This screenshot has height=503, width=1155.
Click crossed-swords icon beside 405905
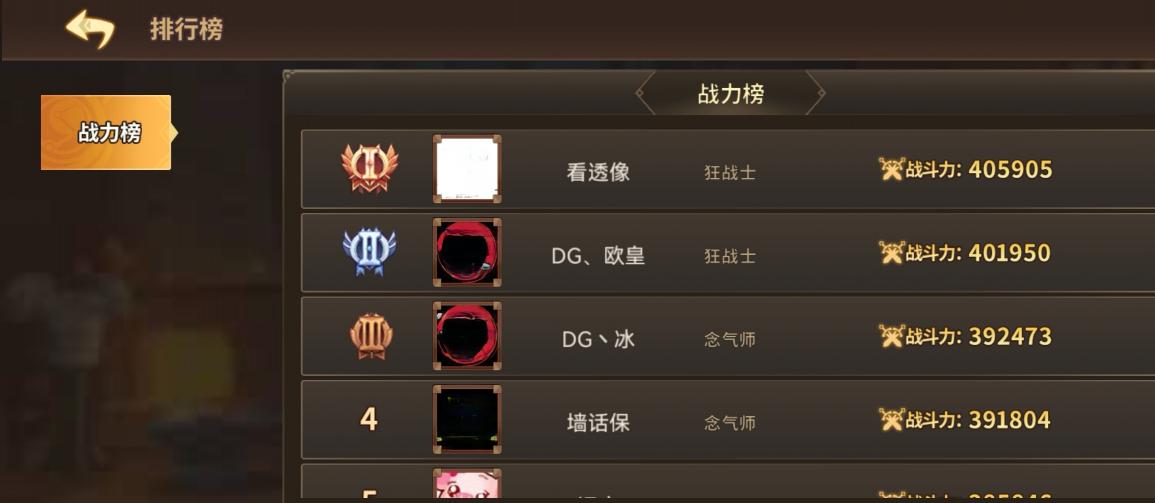coord(891,169)
